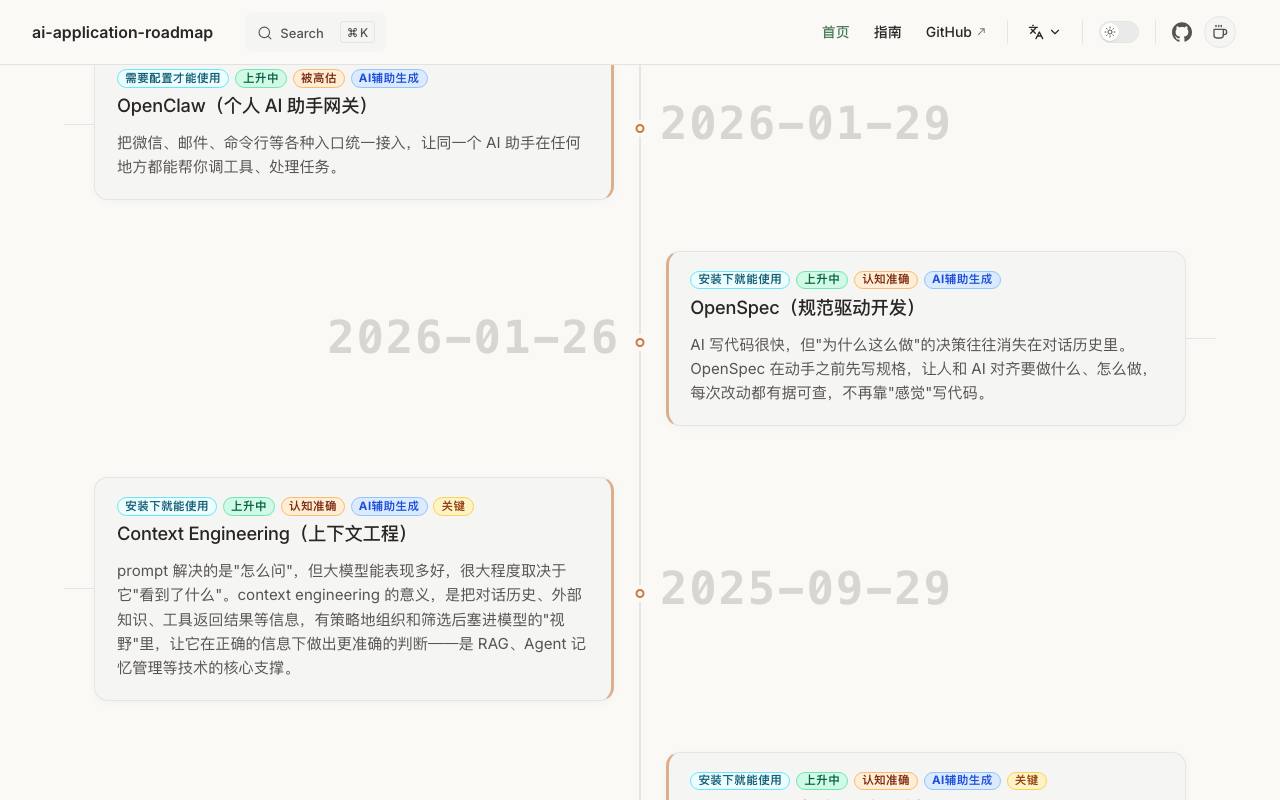Image resolution: width=1280 pixels, height=800 pixels.
Task: Click the ⌘K shortcut badge
Action: pyautogui.click(x=358, y=33)
